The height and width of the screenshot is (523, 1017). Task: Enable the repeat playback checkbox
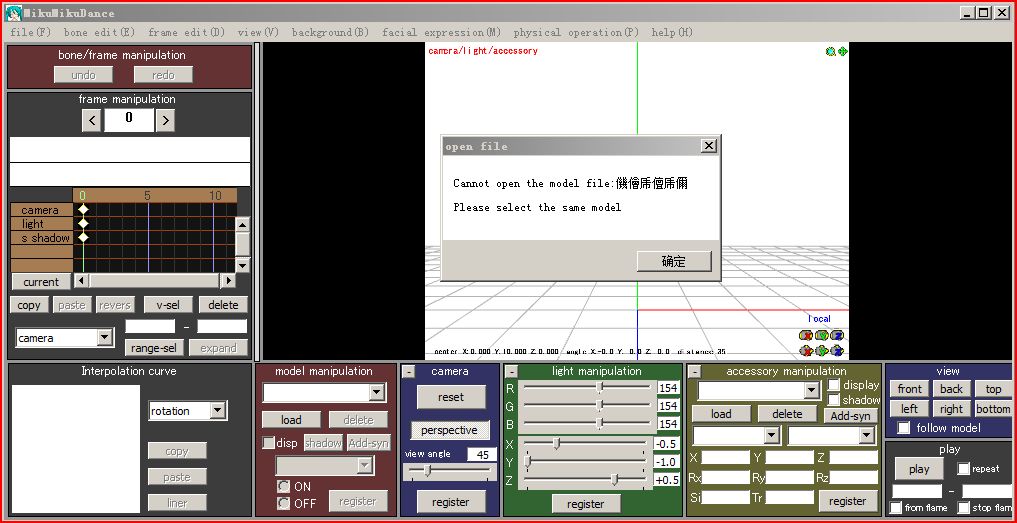[964, 468]
